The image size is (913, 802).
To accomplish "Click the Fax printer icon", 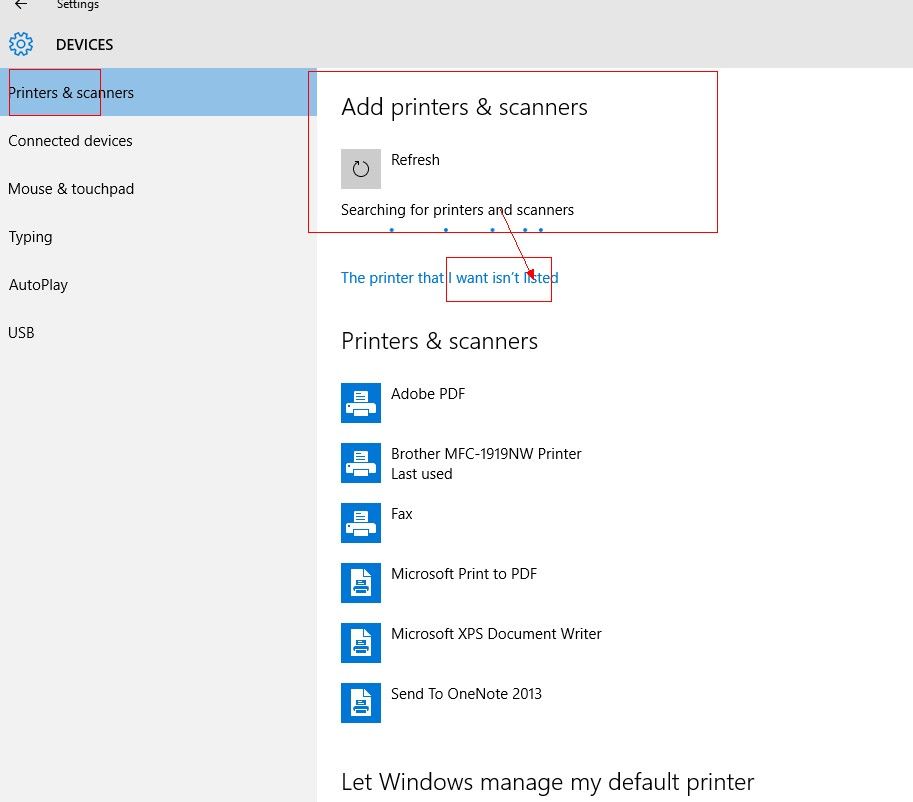I will pyautogui.click(x=361, y=523).
